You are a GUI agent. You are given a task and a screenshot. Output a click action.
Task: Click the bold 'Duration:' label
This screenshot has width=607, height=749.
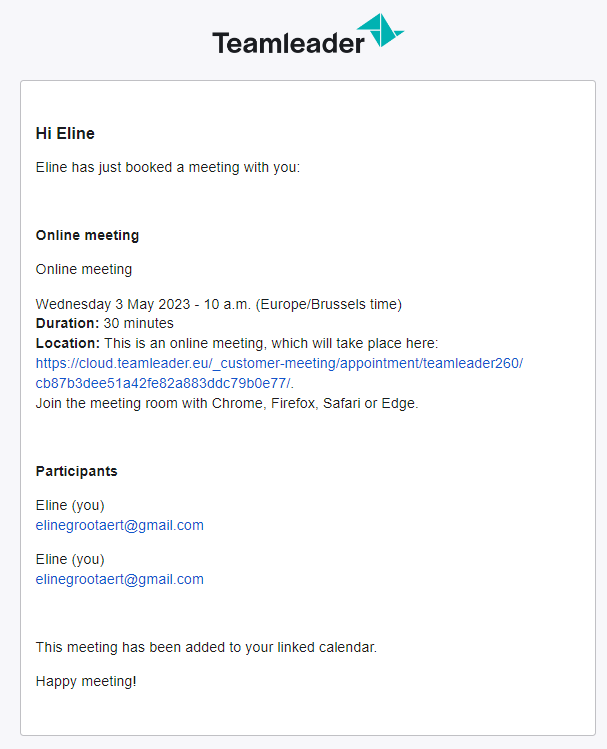coord(67,323)
